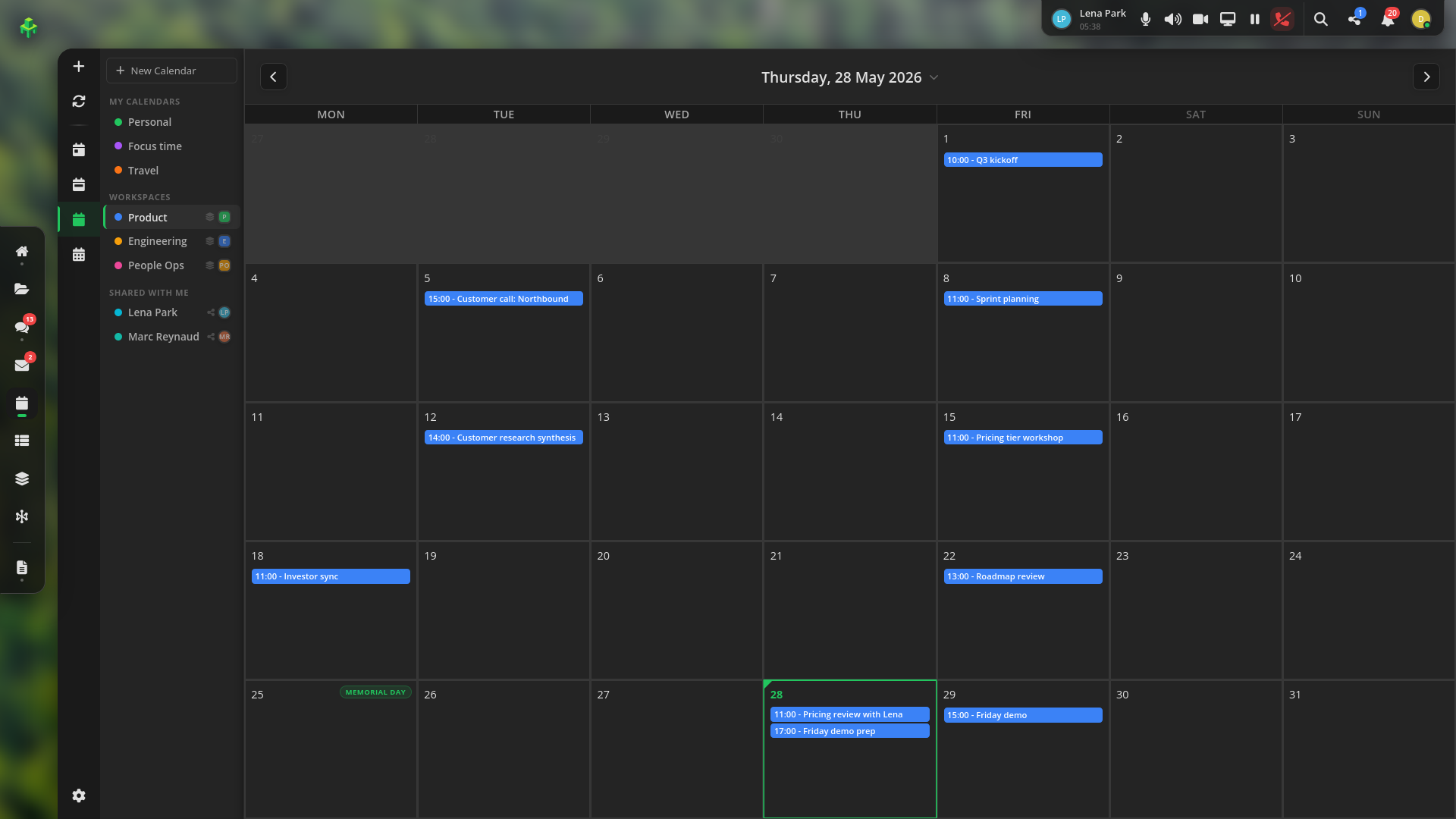This screenshot has width=1456, height=819.
Task: Click the plus add icon in calendar sidebar
Action: pos(79,67)
